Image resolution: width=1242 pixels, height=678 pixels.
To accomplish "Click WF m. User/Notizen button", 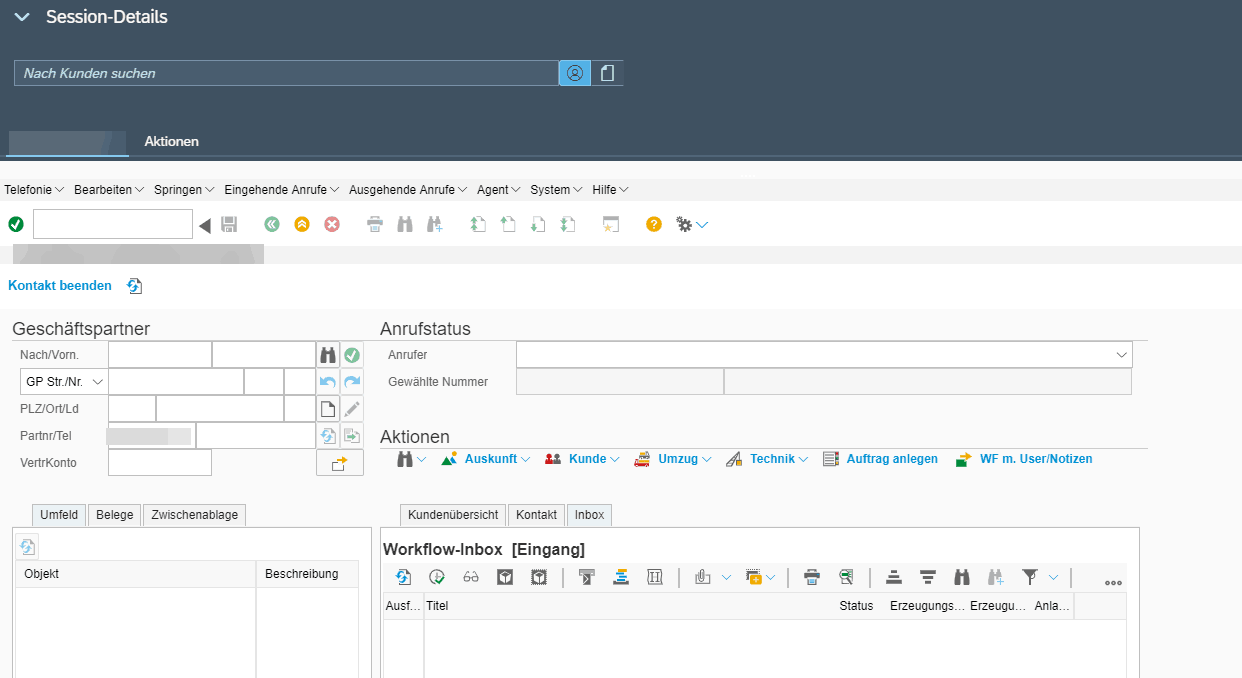I will 1024,459.
